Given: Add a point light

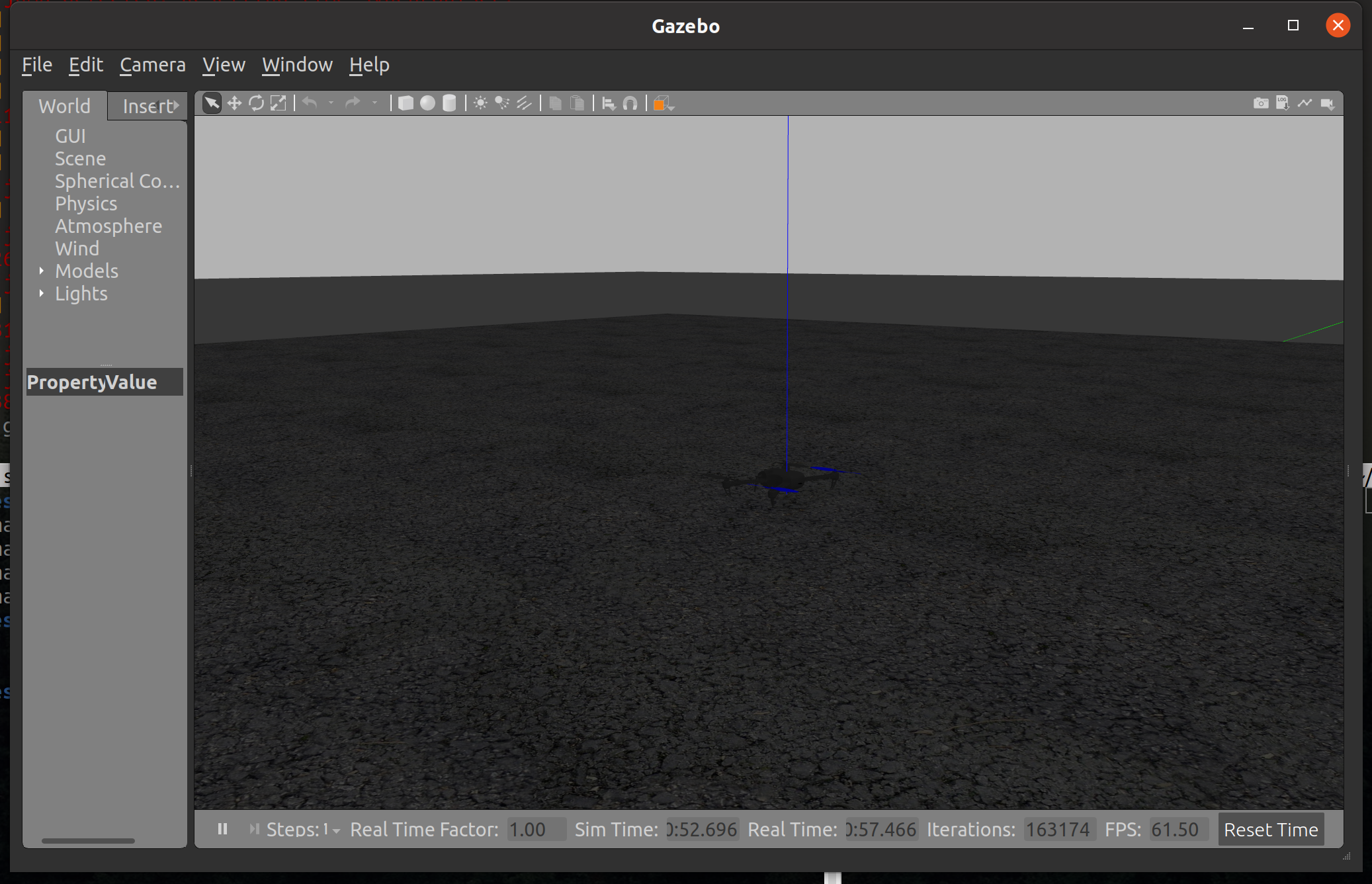Looking at the screenshot, I should coord(480,103).
